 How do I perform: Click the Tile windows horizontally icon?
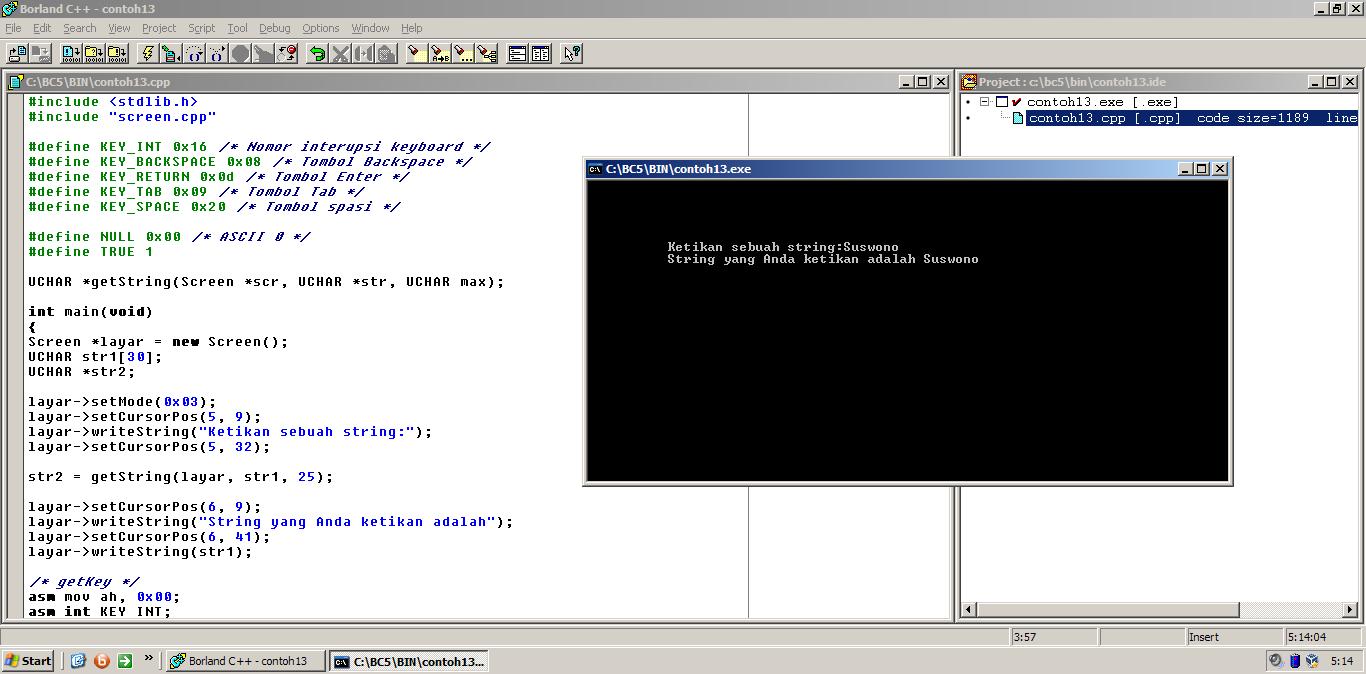pyautogui.click(x=517, y=53)
